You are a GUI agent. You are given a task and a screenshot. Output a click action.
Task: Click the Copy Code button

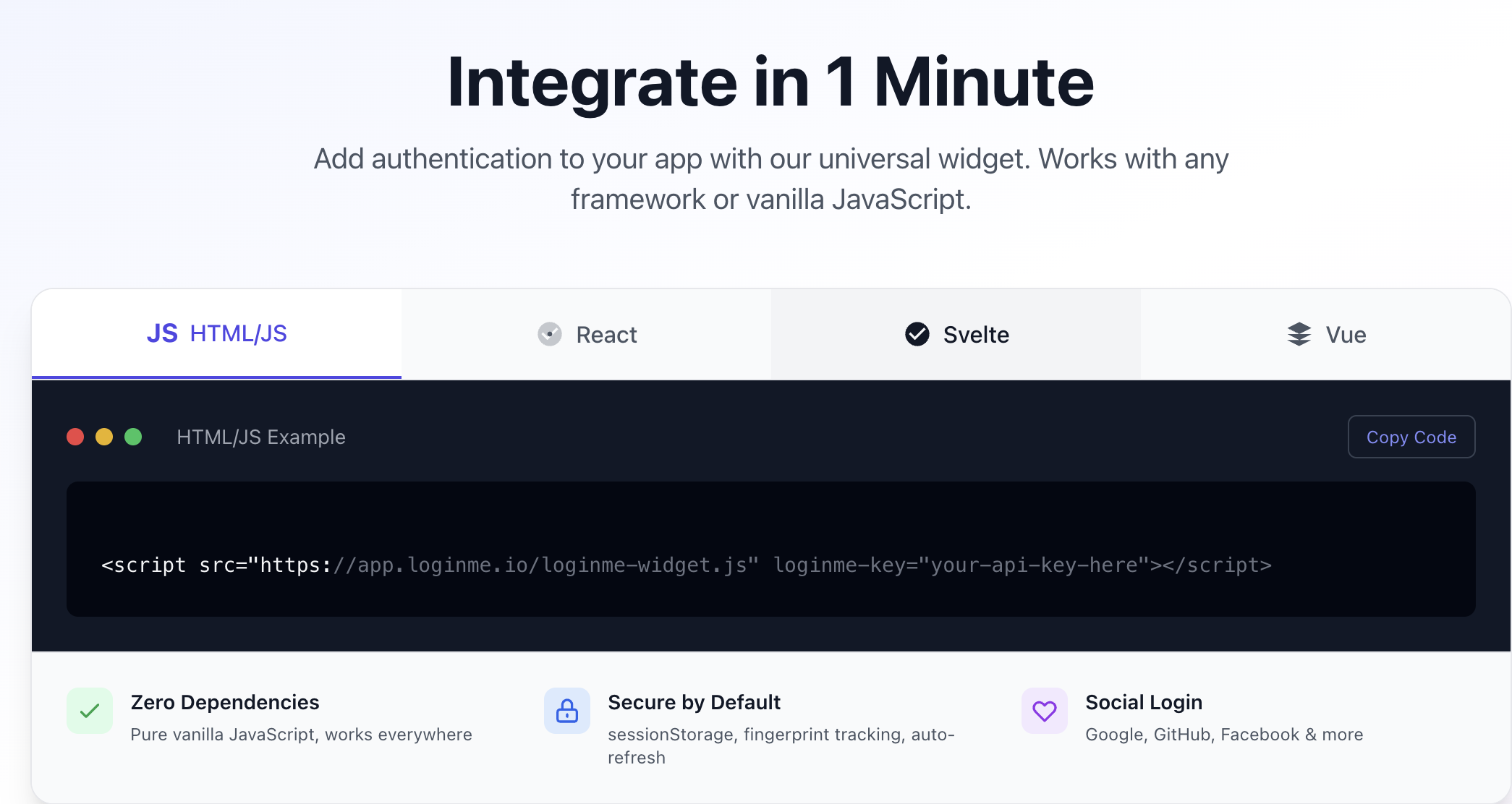tap(1411, 437)
